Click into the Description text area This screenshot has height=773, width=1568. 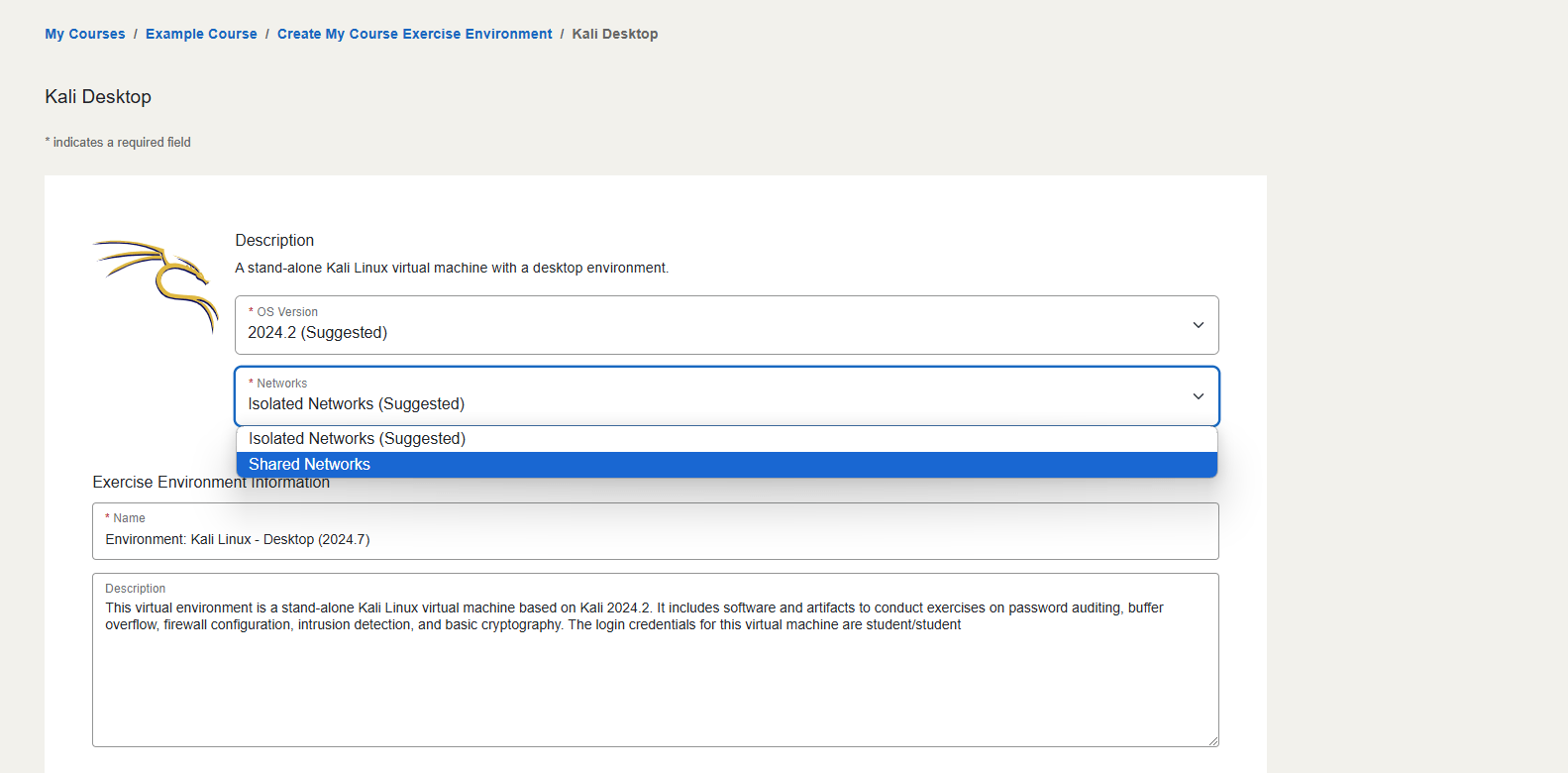coord(655,660)
